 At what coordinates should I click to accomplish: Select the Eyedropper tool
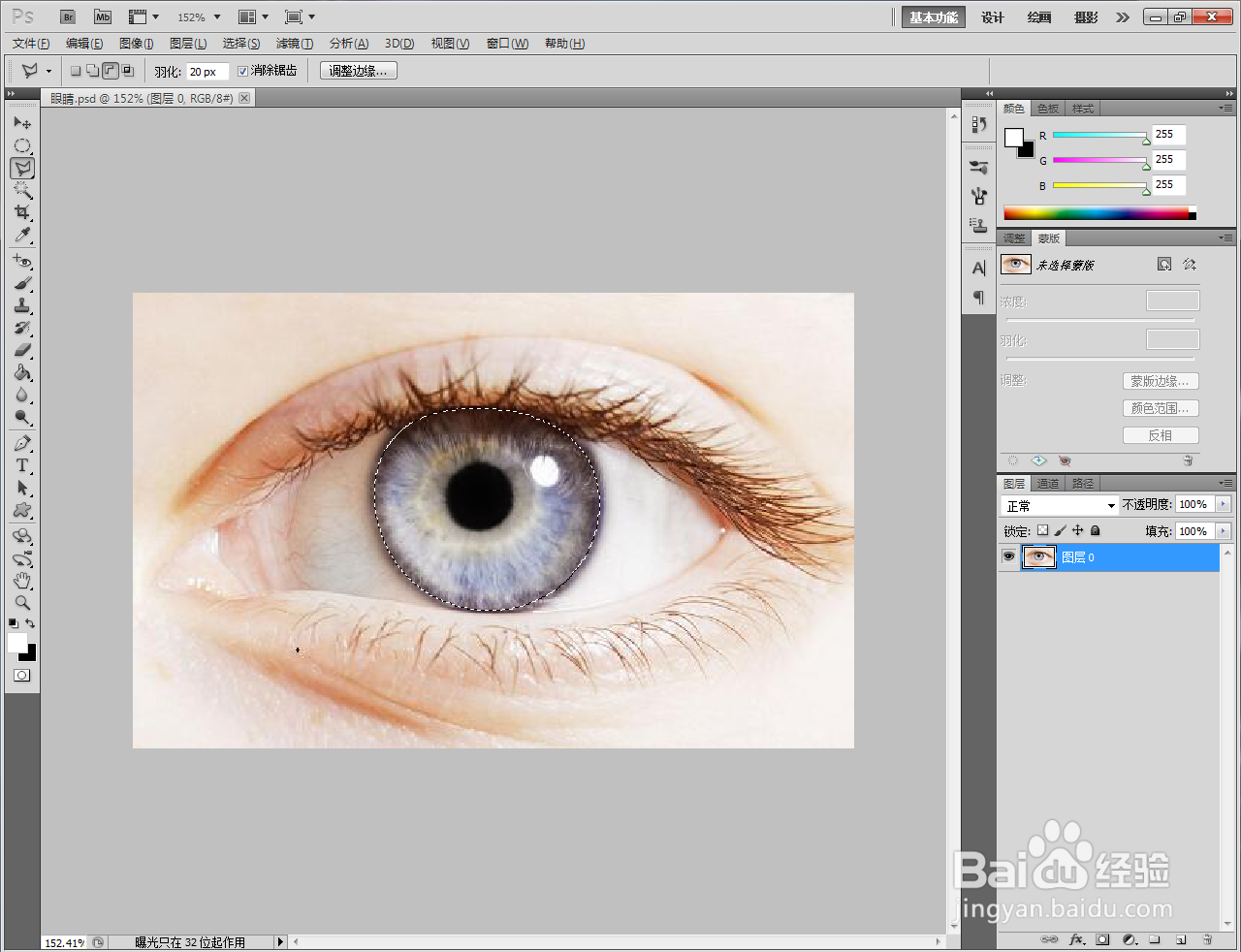22,235
